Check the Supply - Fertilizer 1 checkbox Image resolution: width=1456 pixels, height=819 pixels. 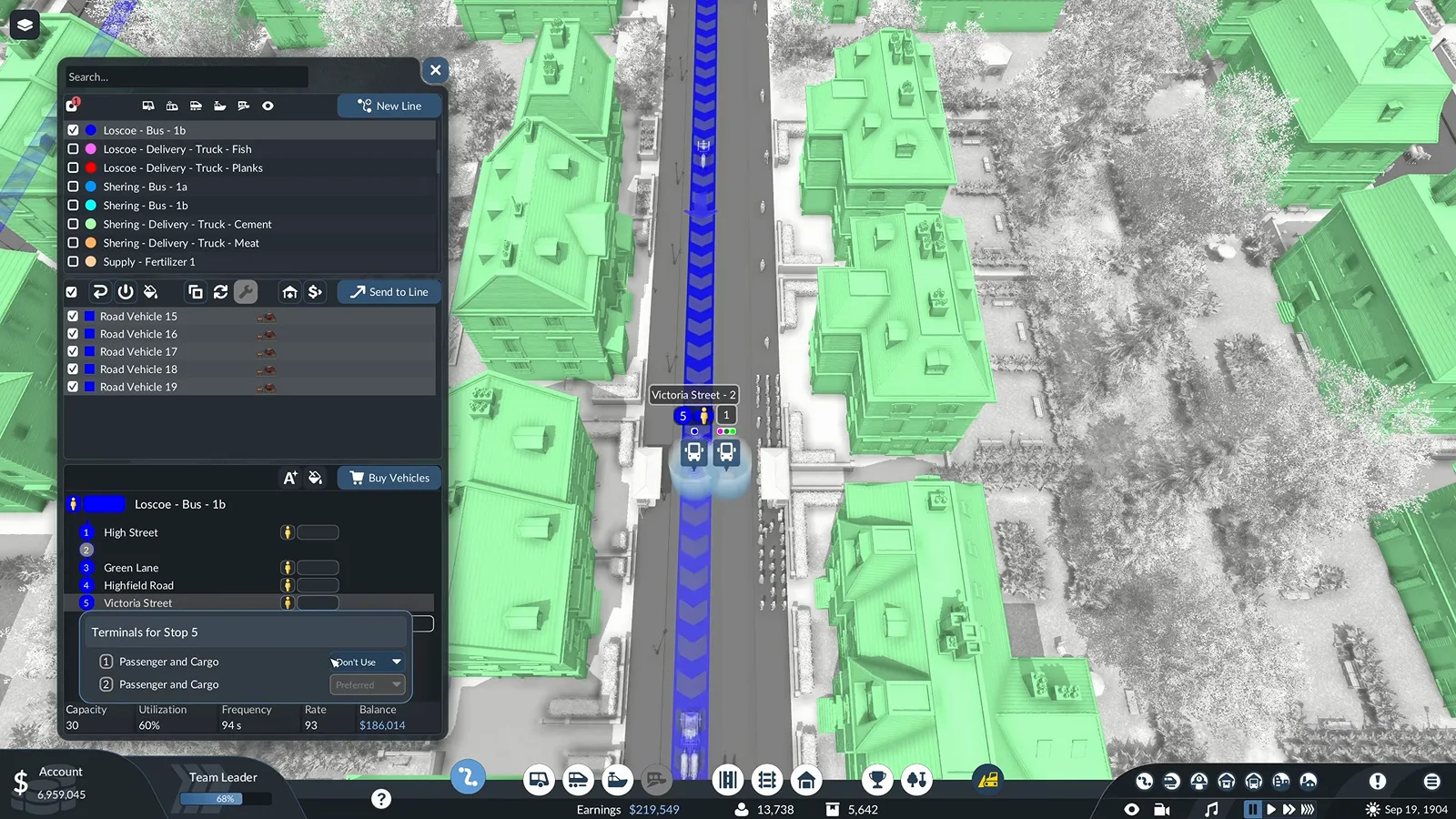[x=73, y=261]
